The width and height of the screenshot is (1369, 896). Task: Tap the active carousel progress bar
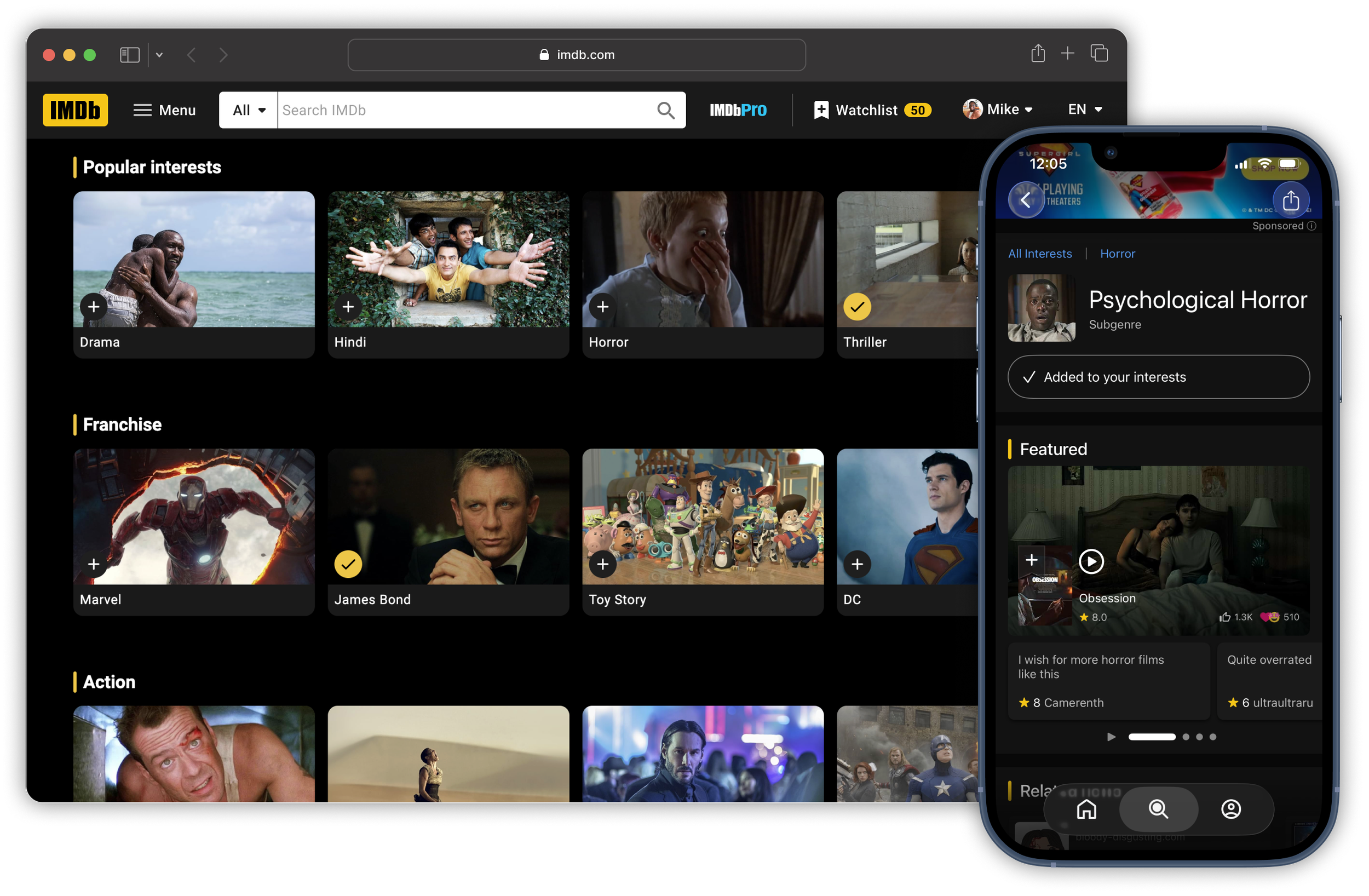click(1152, 737)
